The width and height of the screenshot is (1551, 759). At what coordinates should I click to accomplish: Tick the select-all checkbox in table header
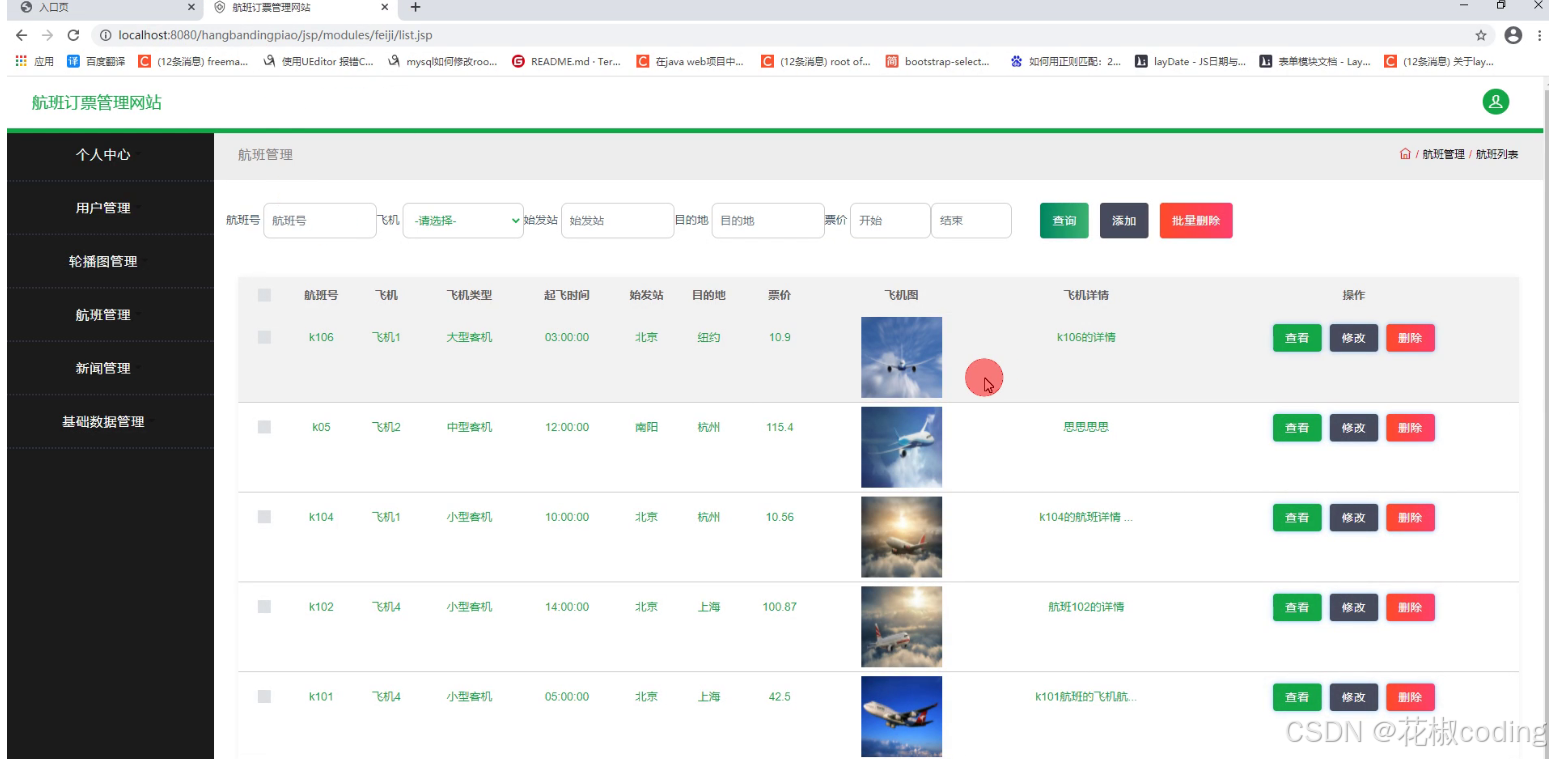coord(264,295)
